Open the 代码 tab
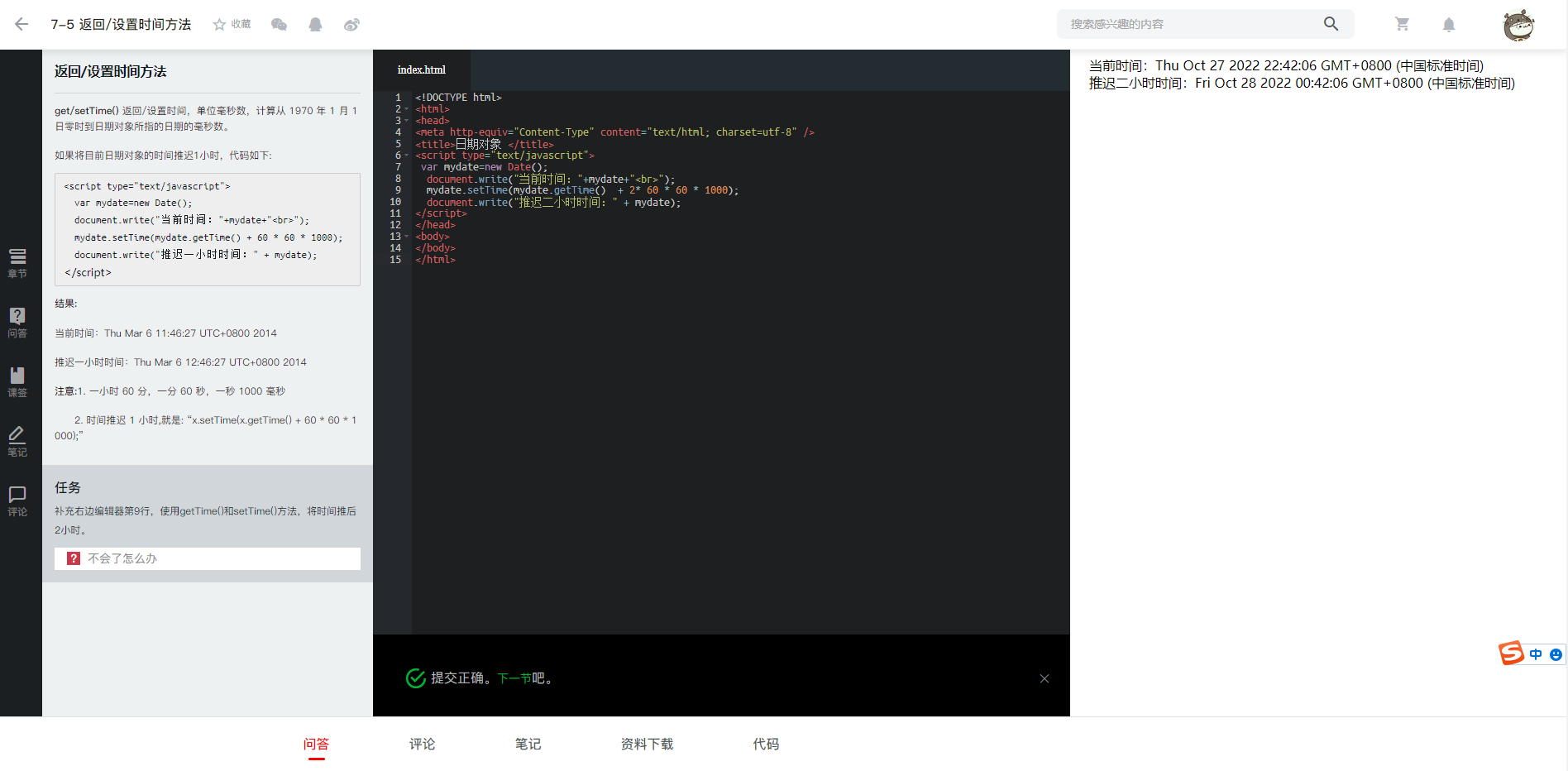Viewport: 1568px width, 771px height. point(766,744)
